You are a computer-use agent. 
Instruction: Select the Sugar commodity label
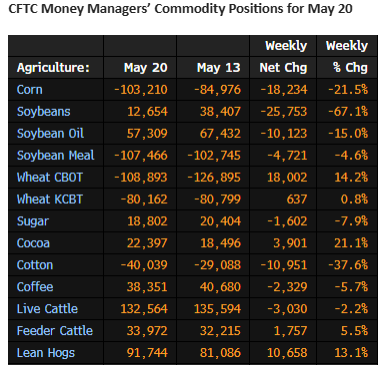tap(33, 221)
